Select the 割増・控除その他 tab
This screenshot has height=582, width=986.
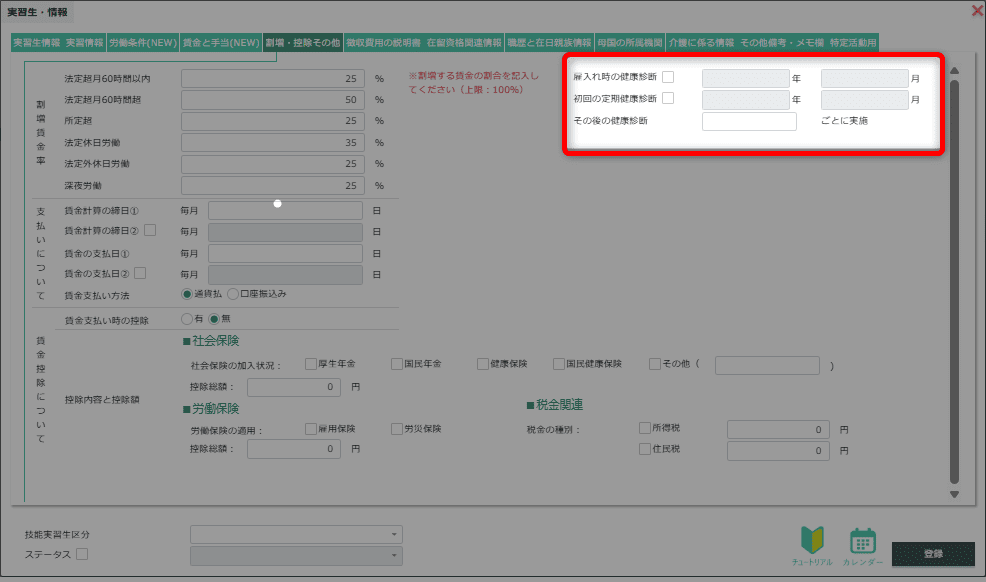pyautogui.click(x=302, y=43)
